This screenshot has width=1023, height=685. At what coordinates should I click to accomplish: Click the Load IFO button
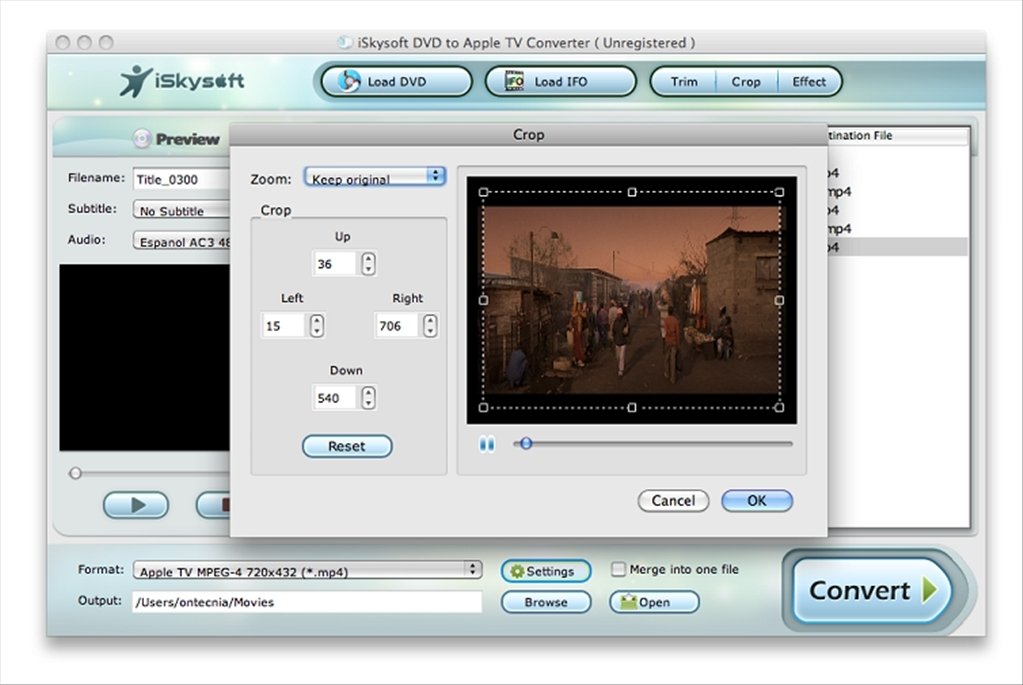[x=560, y=82]
